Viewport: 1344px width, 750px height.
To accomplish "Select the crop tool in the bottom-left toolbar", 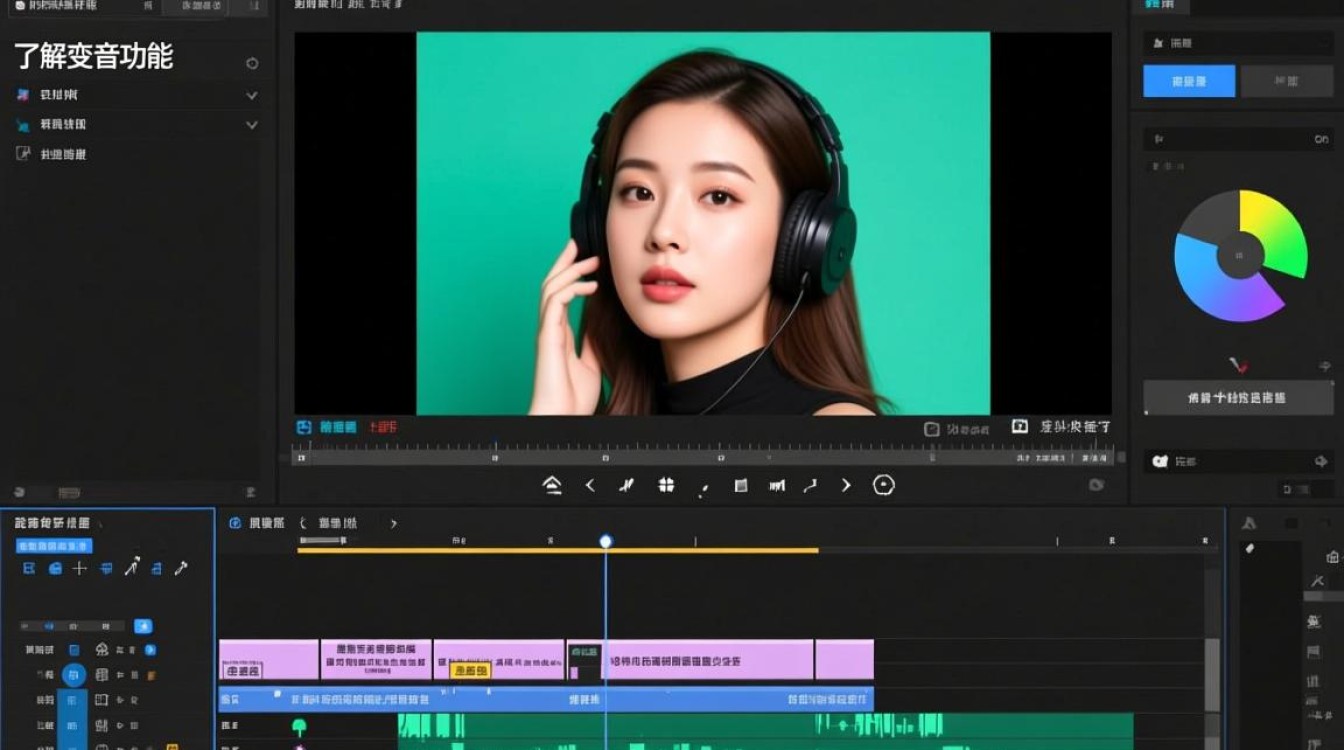I will 30,569.
